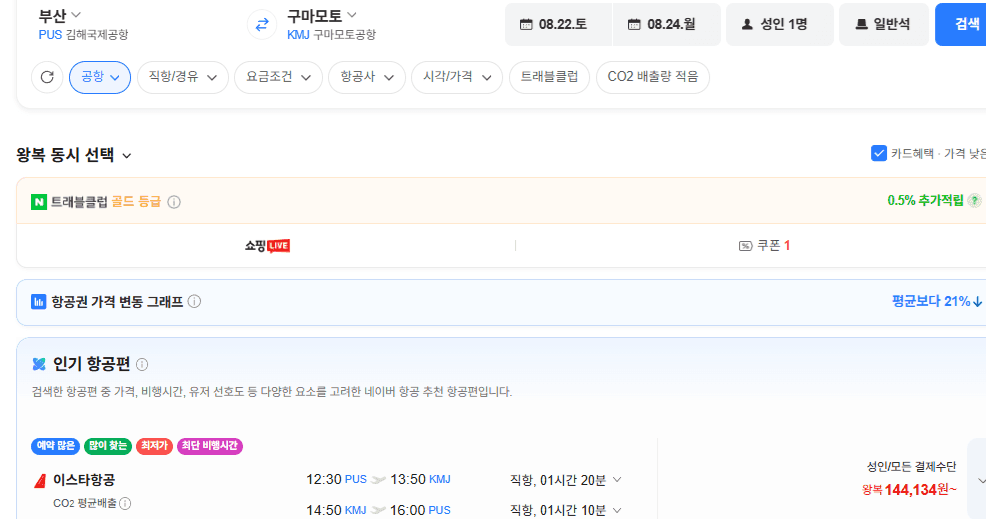Image resolution: width=986 pixels, height=519 pixels.
Task: Open 쿠폰 1 coupon link
Action: click(764, 245)
